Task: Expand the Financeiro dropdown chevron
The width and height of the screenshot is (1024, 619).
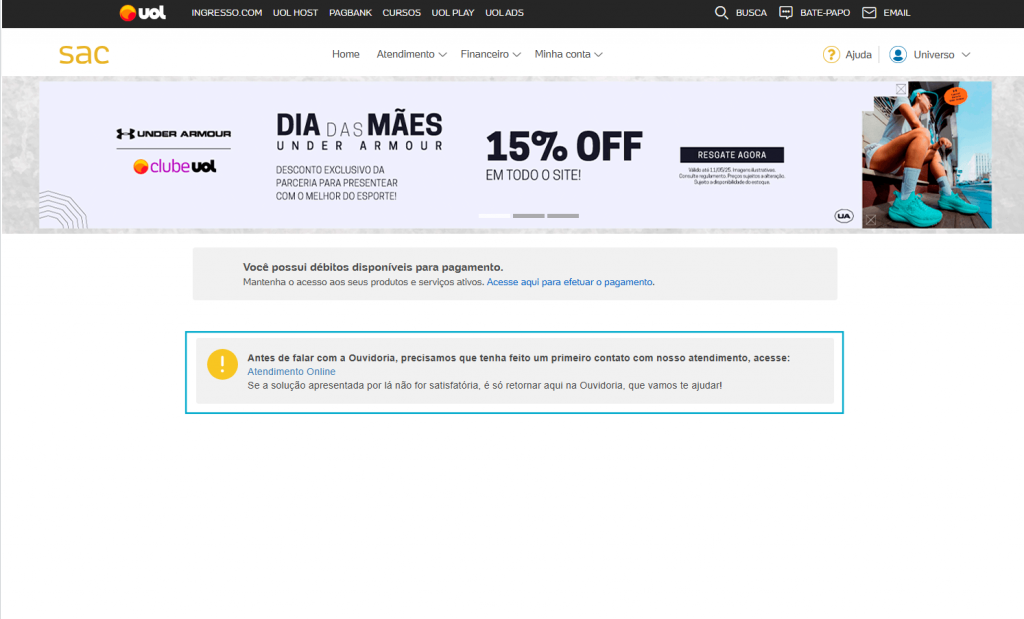Action: tap(517, 55)
